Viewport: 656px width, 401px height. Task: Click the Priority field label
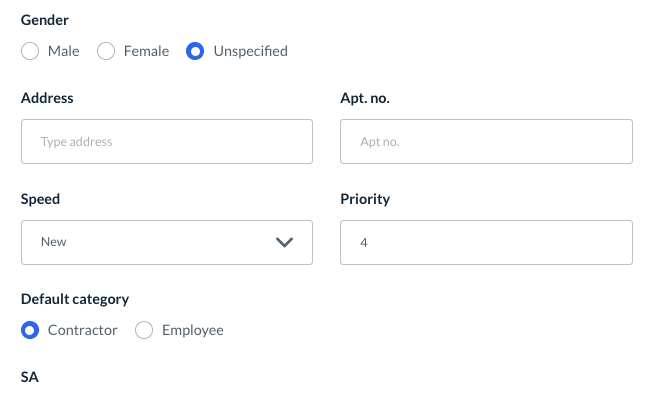point(365,198)
